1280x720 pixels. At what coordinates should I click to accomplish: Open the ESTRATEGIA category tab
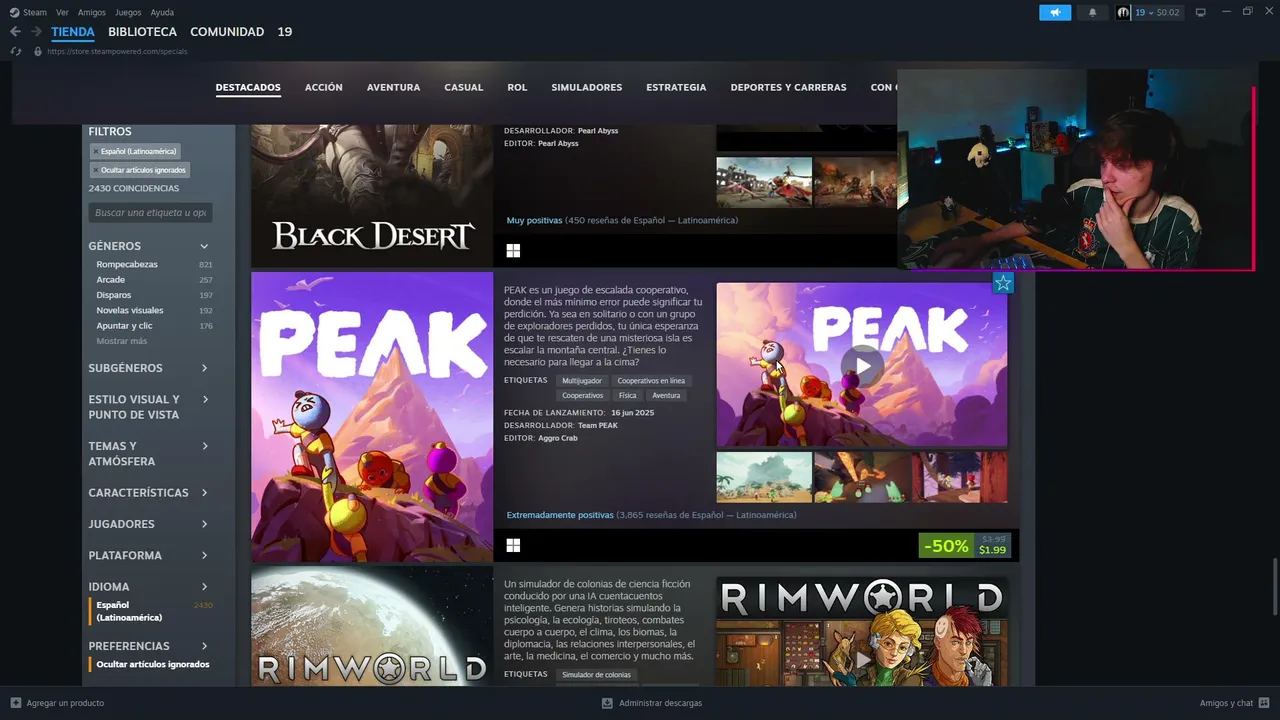[x=676, y=87]
